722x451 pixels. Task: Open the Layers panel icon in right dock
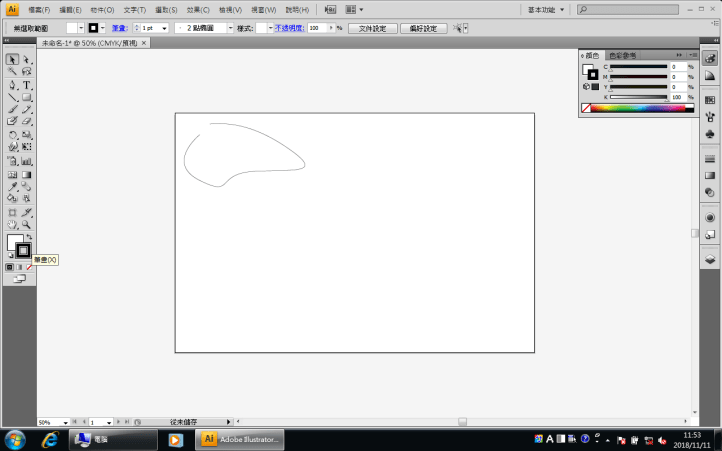click(x=709, y=259)
